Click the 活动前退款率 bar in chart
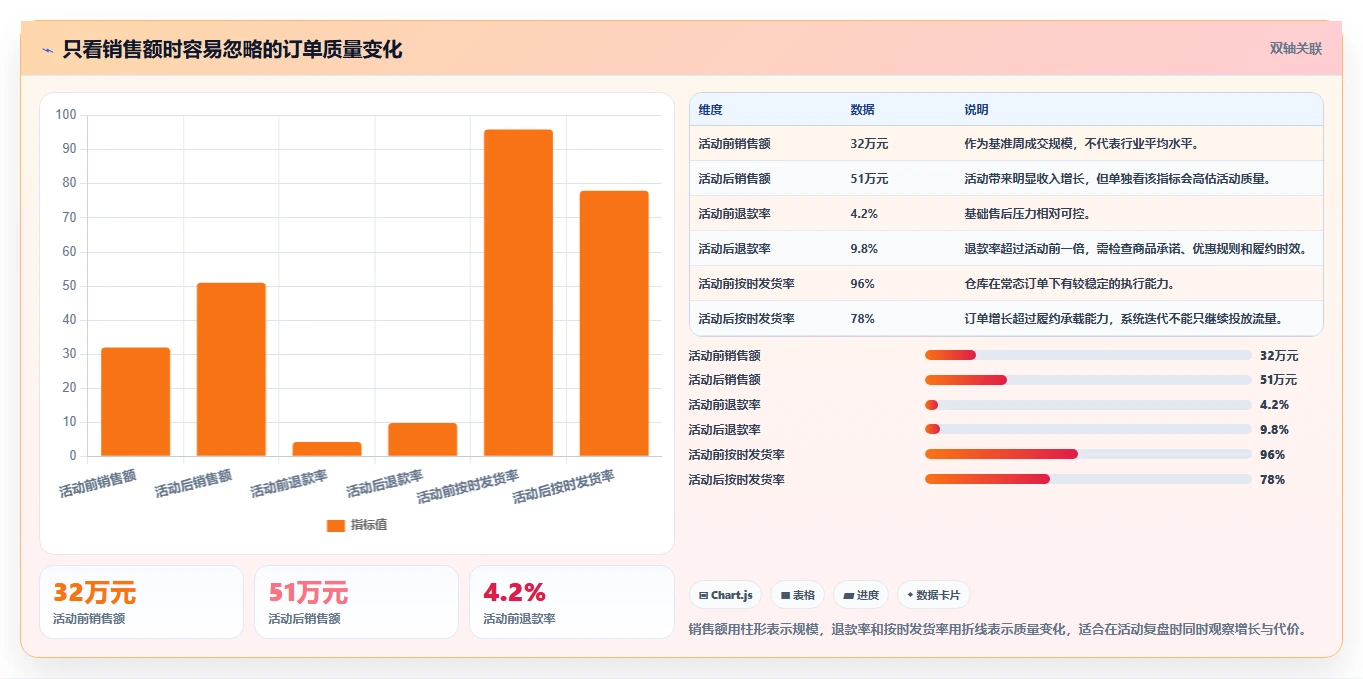Viewport: 1363px width, 679px height. point(327,449)
